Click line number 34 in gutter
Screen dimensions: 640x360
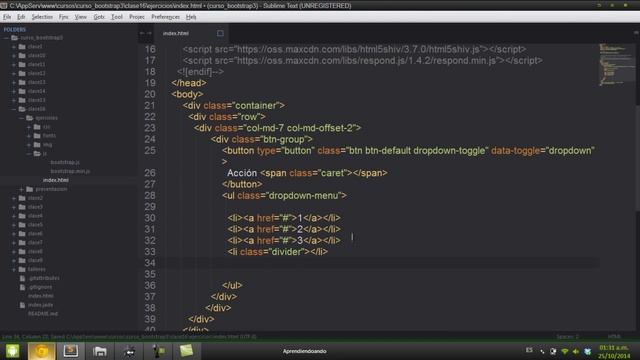[150, 263]
